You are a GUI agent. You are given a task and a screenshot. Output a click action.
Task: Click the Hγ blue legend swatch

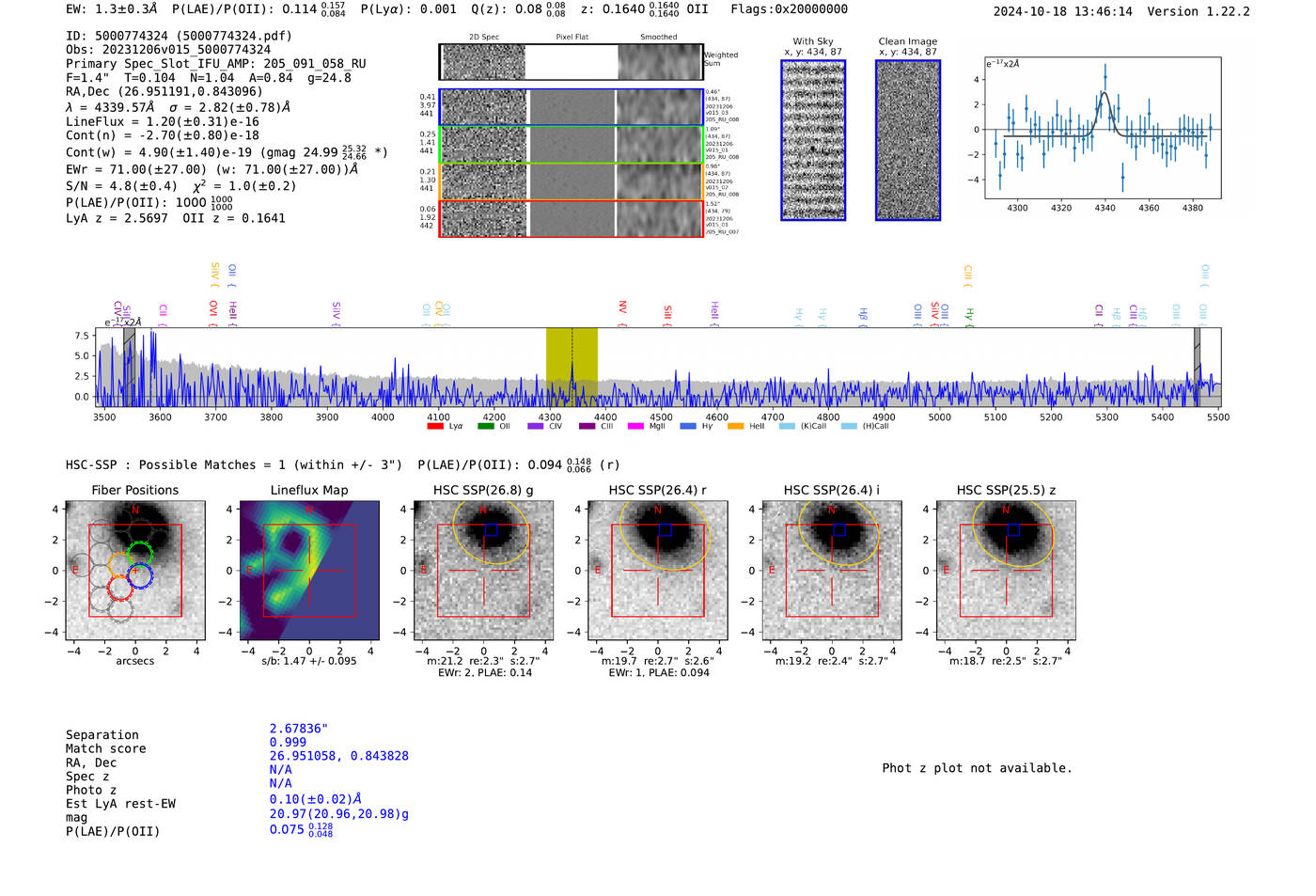click(688, 426)
